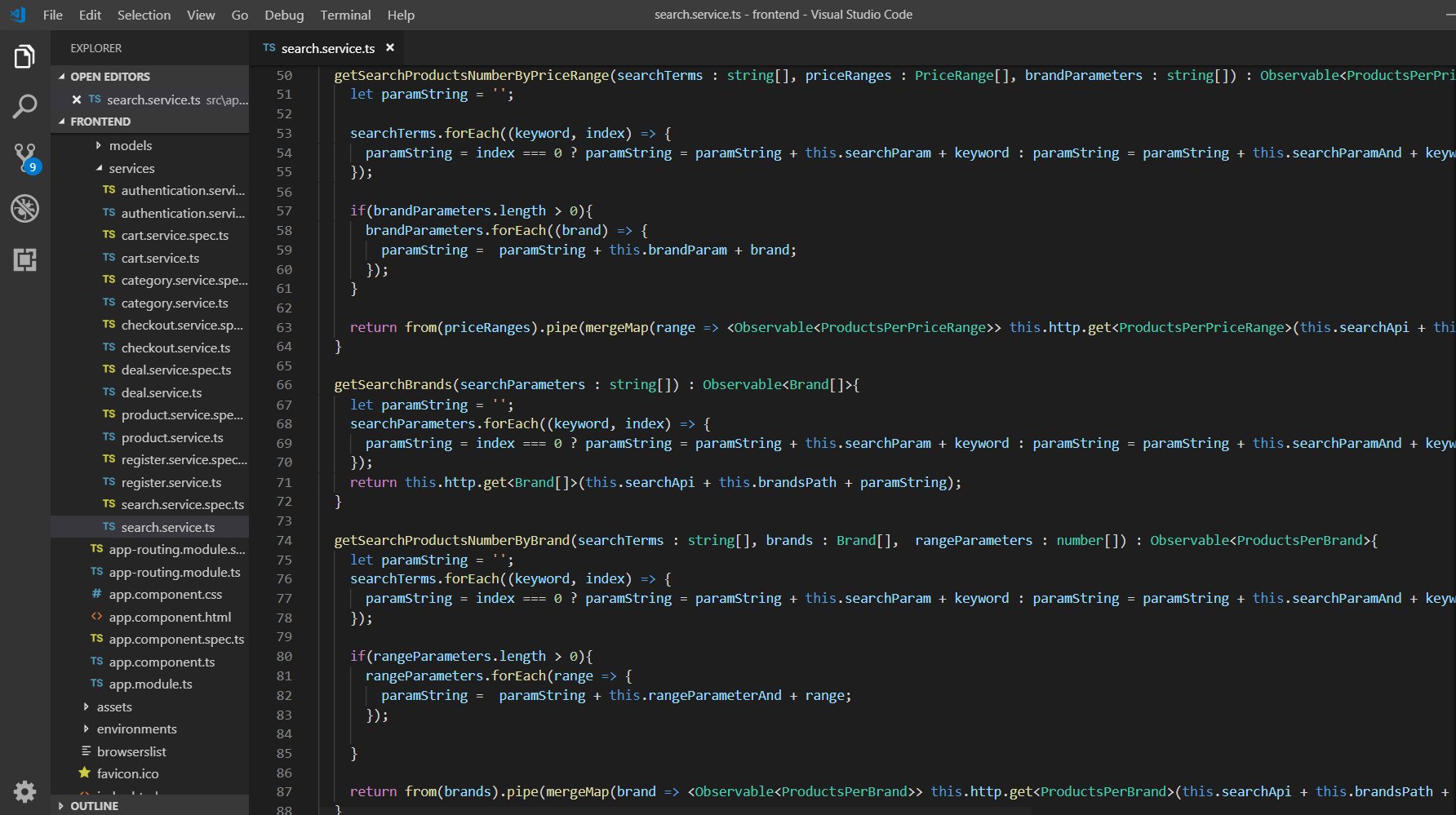Open the Search view in activity bar
Viewport: 1456px width, 815px height.
pyautogui.click(x=24, y=107)
